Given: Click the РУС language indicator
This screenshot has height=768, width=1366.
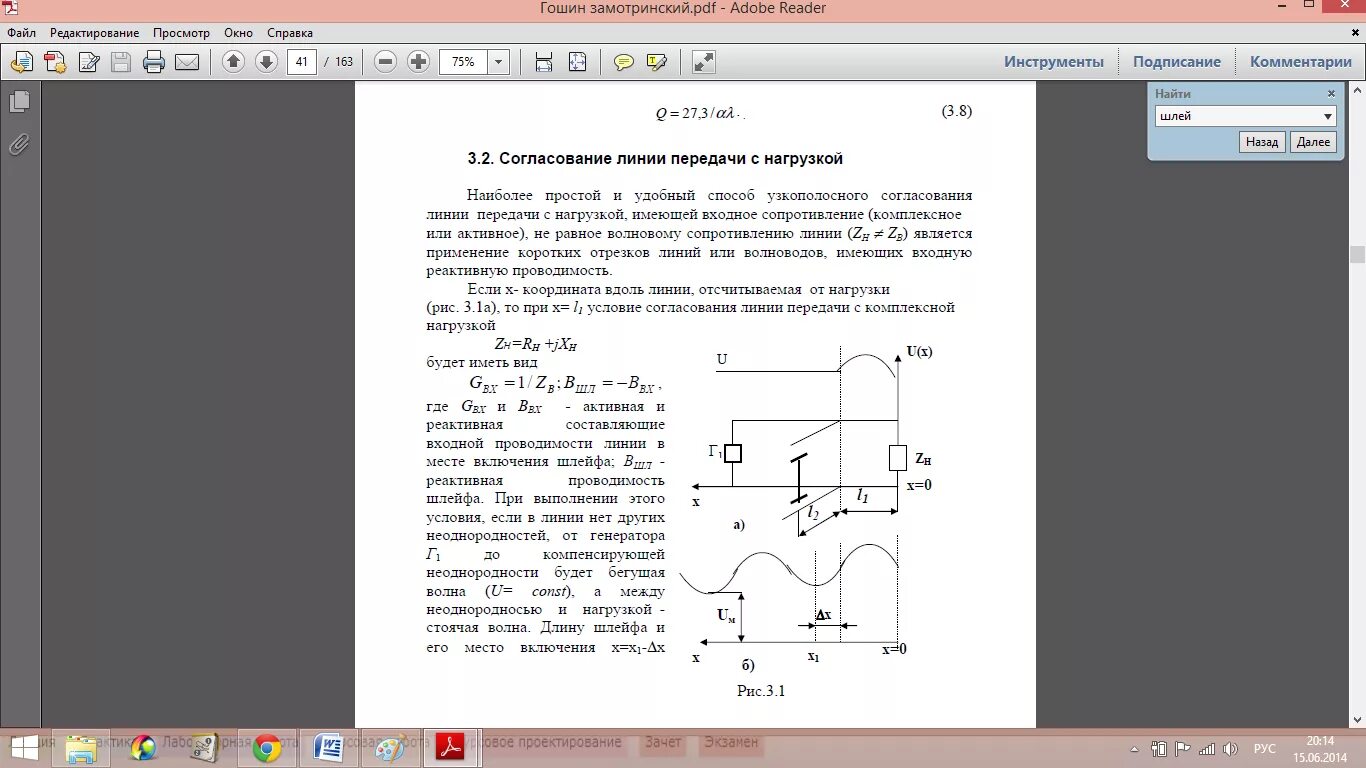Looking at the screenshot, I should [1265, 748].
